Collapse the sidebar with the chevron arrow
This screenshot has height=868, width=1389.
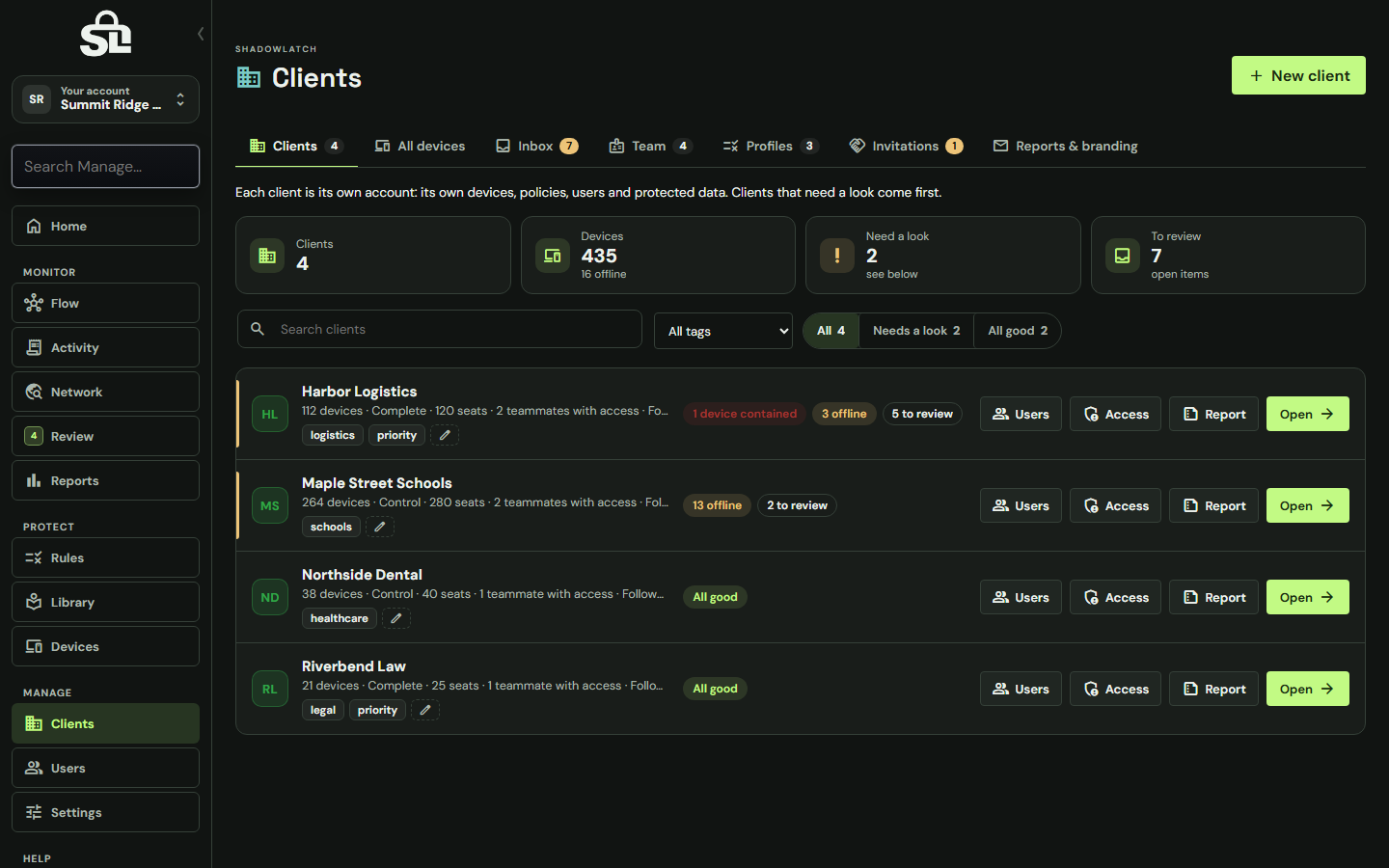coord(201,34)
